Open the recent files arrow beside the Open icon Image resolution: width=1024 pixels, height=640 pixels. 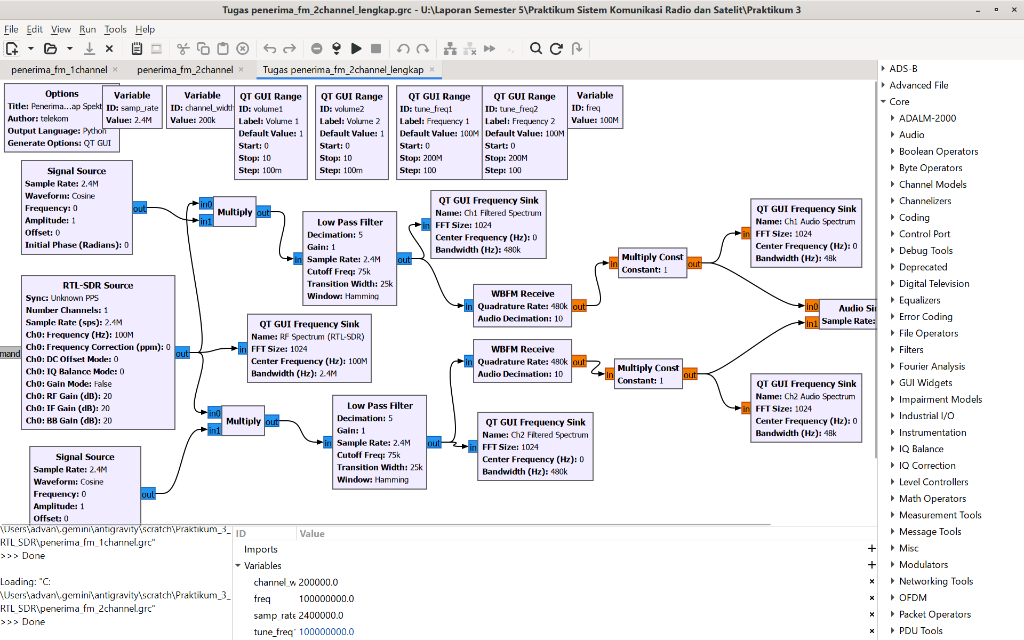pyautogui.click(x=69, y=48)
